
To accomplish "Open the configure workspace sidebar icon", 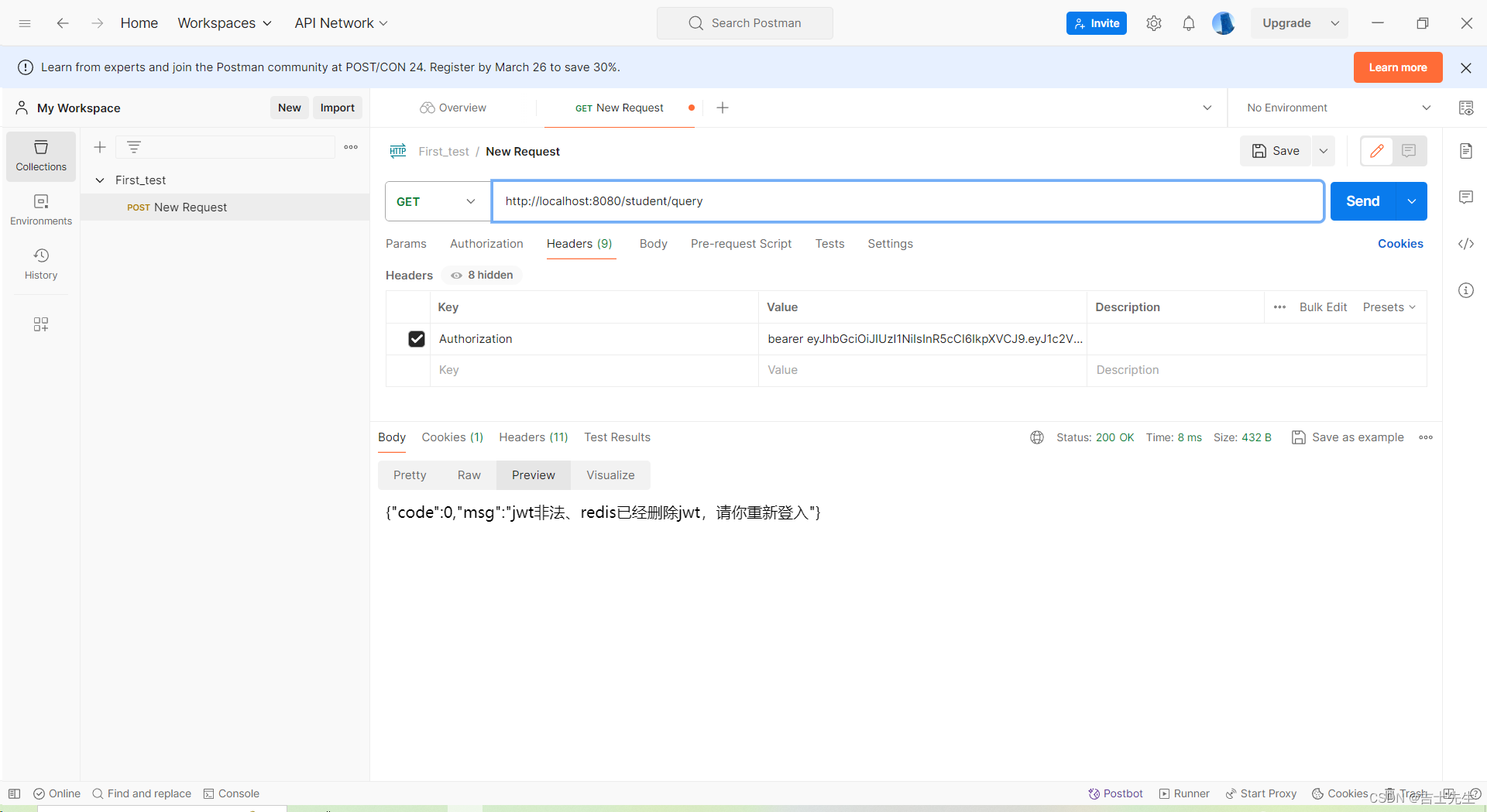I will (41, 324).
